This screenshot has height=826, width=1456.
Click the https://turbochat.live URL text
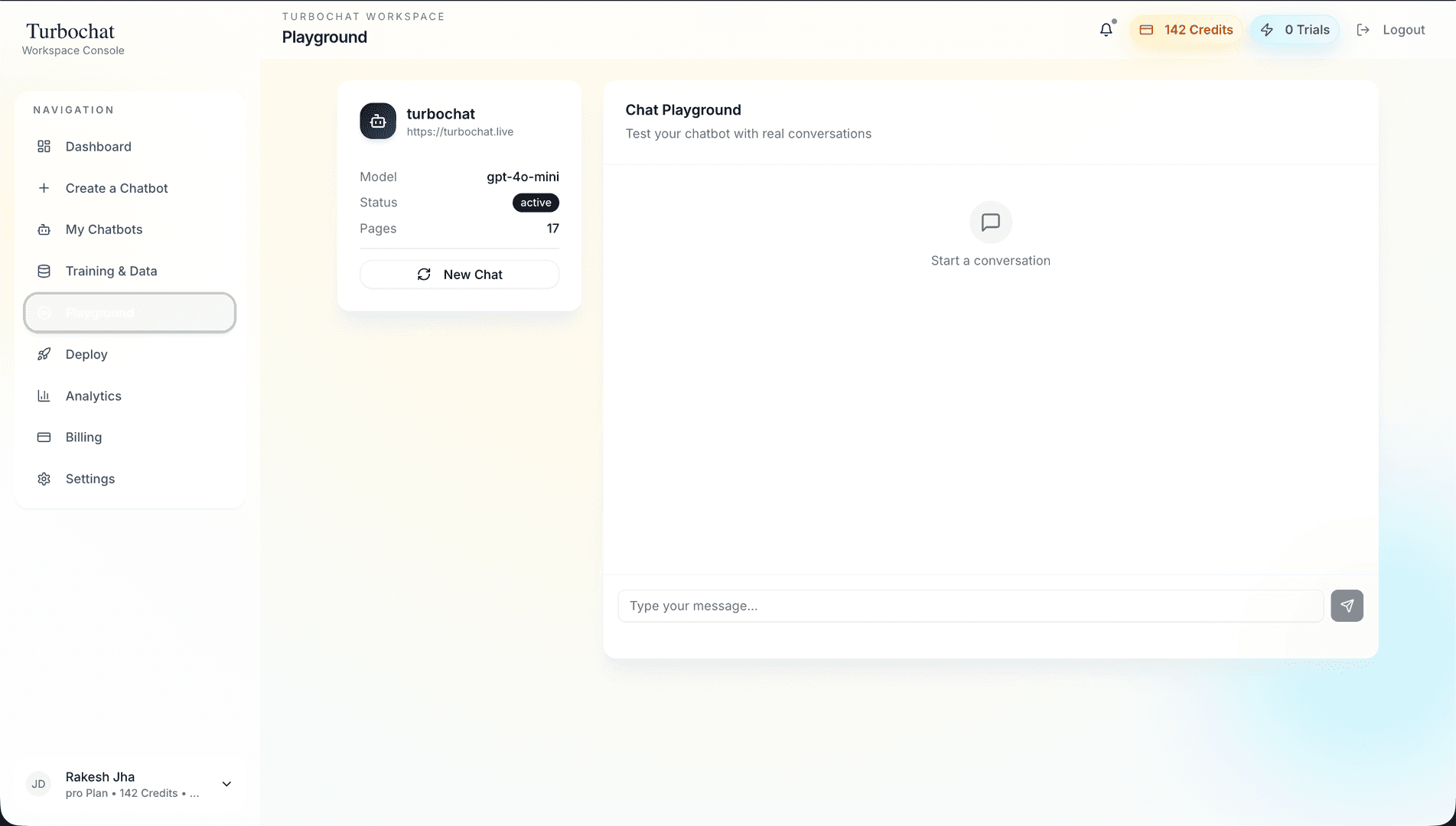tap(460, 132)
